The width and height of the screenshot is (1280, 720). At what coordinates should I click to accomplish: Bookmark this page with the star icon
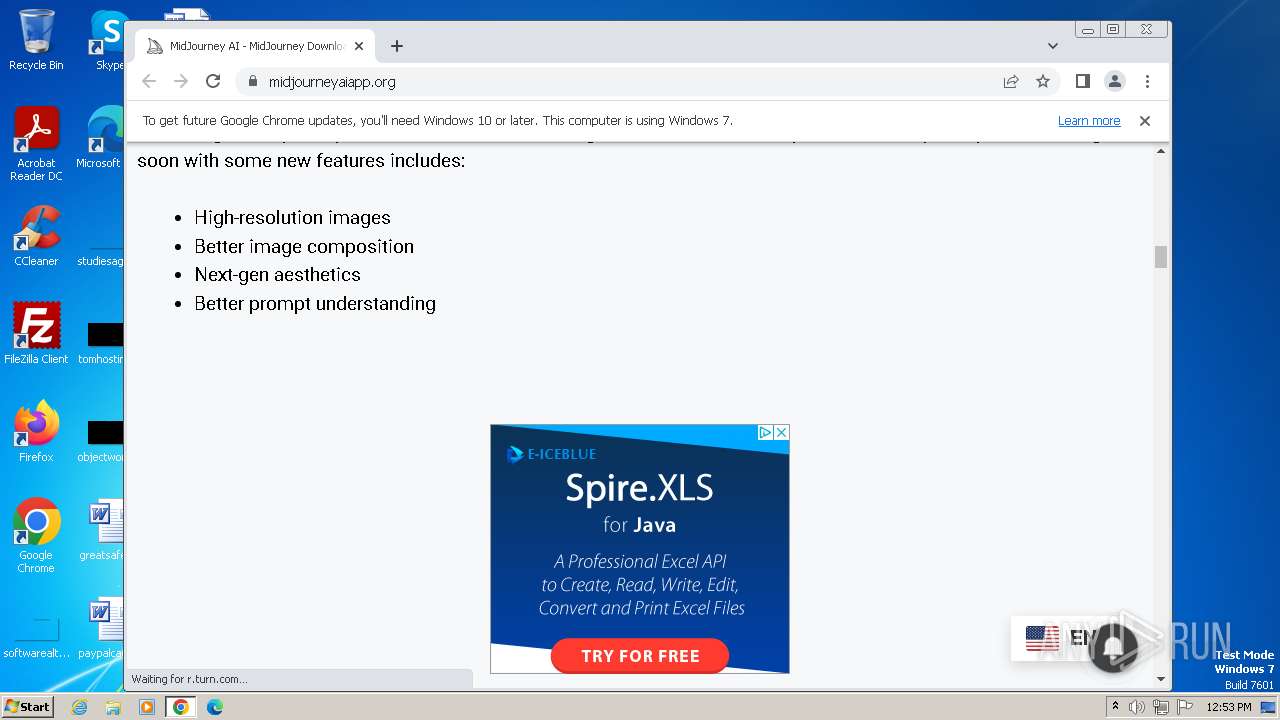coord(1043,81)
